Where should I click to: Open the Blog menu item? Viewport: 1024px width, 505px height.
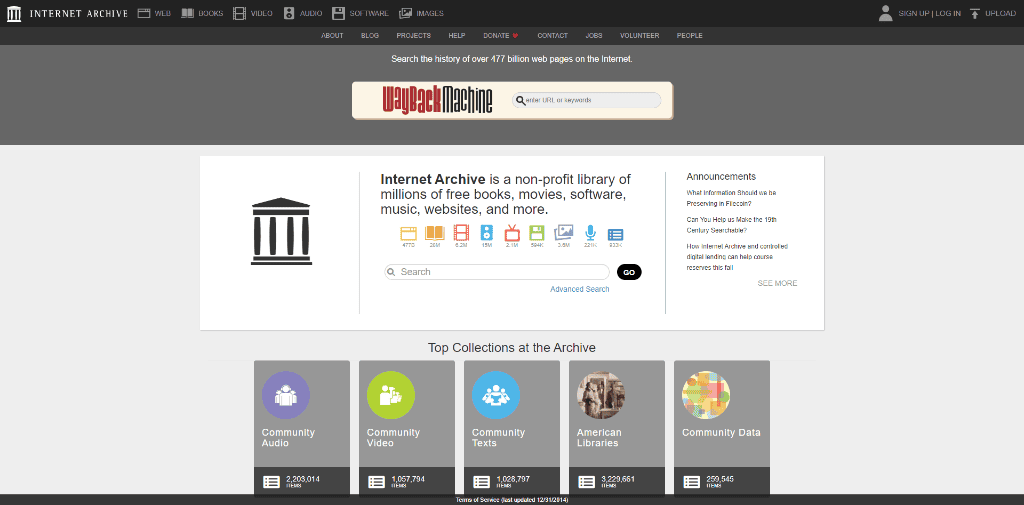(370, 35)
